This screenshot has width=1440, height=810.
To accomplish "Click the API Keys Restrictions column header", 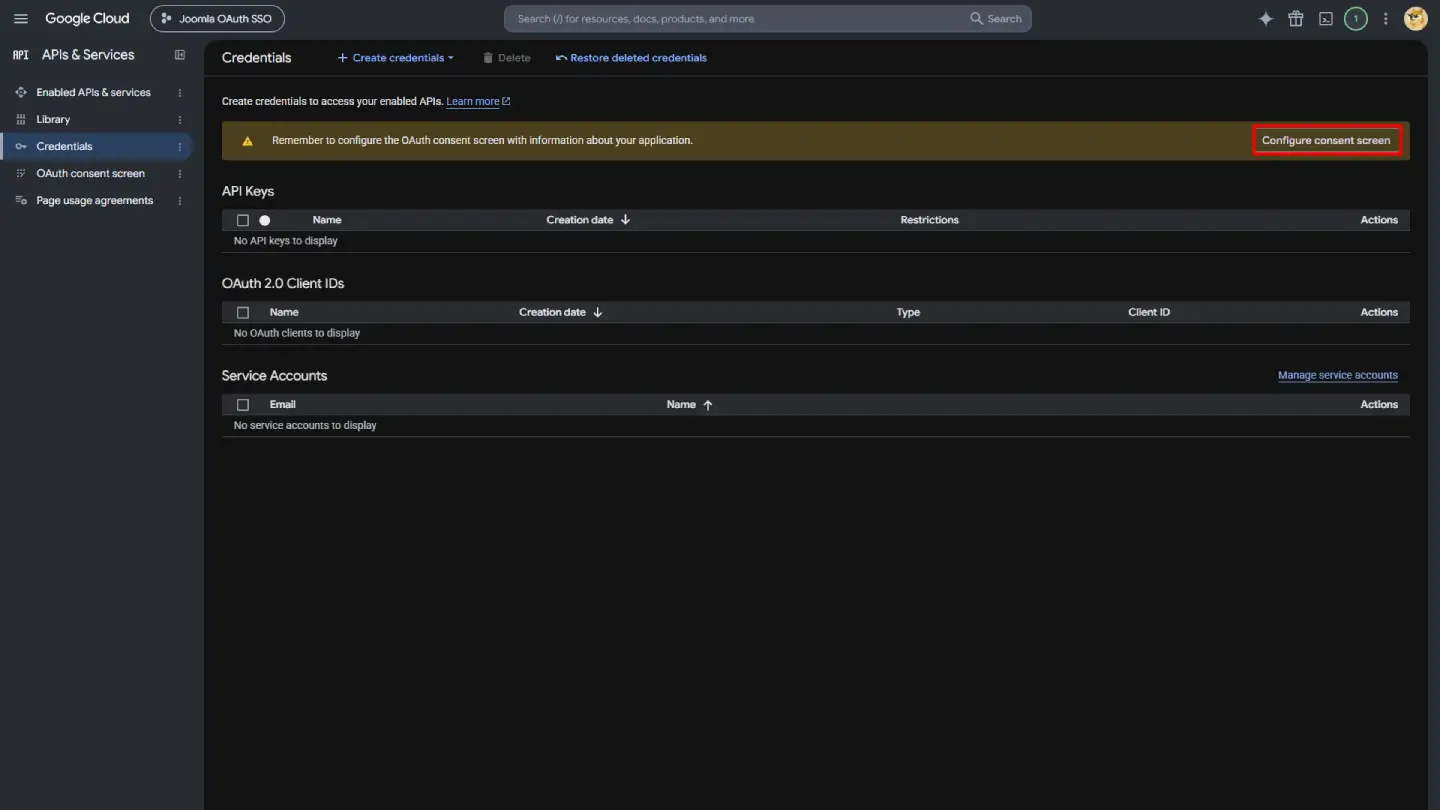I will pos(929,220).
